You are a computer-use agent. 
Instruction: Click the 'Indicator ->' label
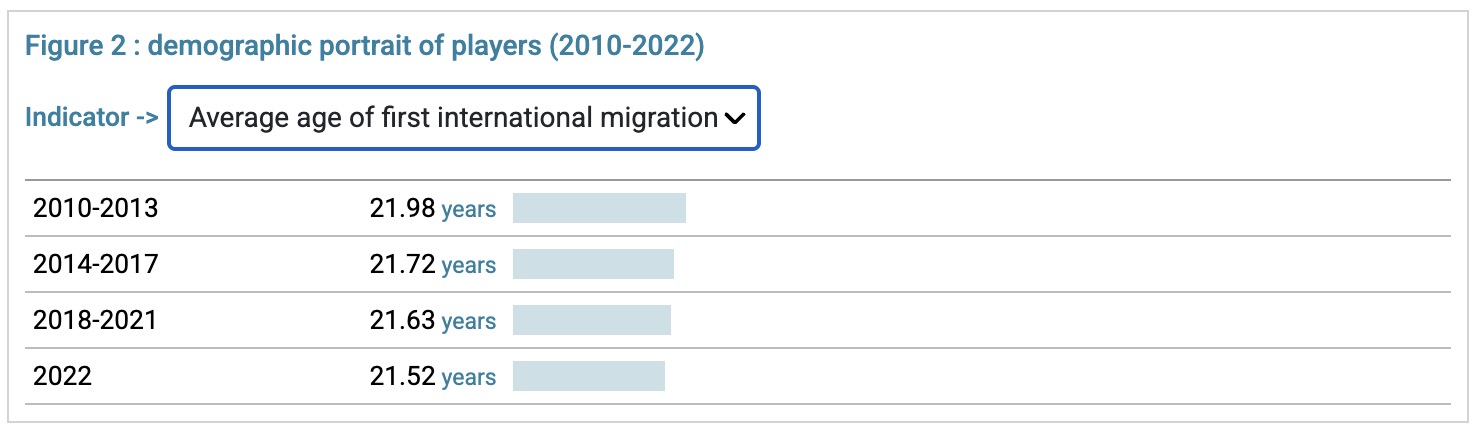pos(92,117)
